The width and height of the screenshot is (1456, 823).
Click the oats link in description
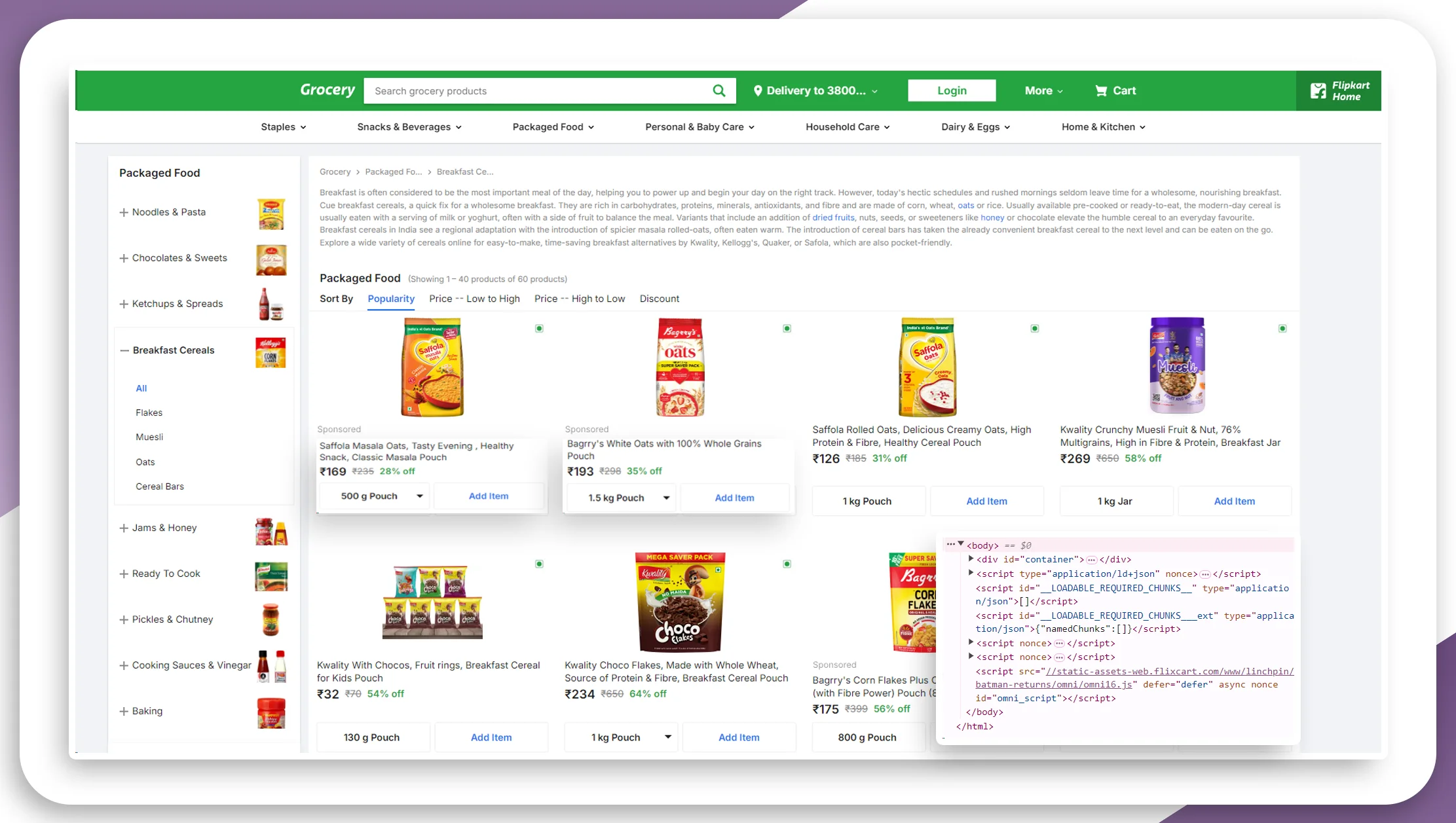pyautogui.click(x=965, y=205)
